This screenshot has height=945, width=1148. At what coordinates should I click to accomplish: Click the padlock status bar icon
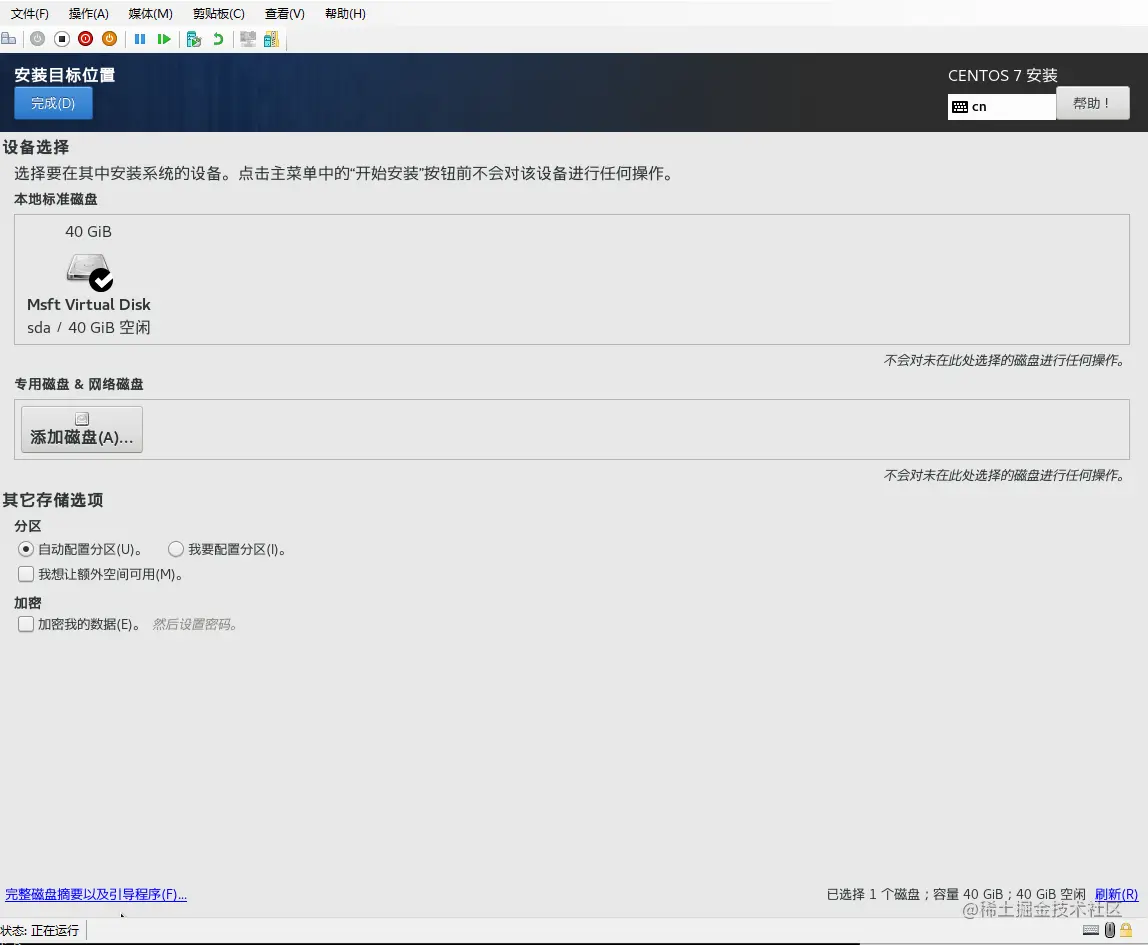[1126, 930]
